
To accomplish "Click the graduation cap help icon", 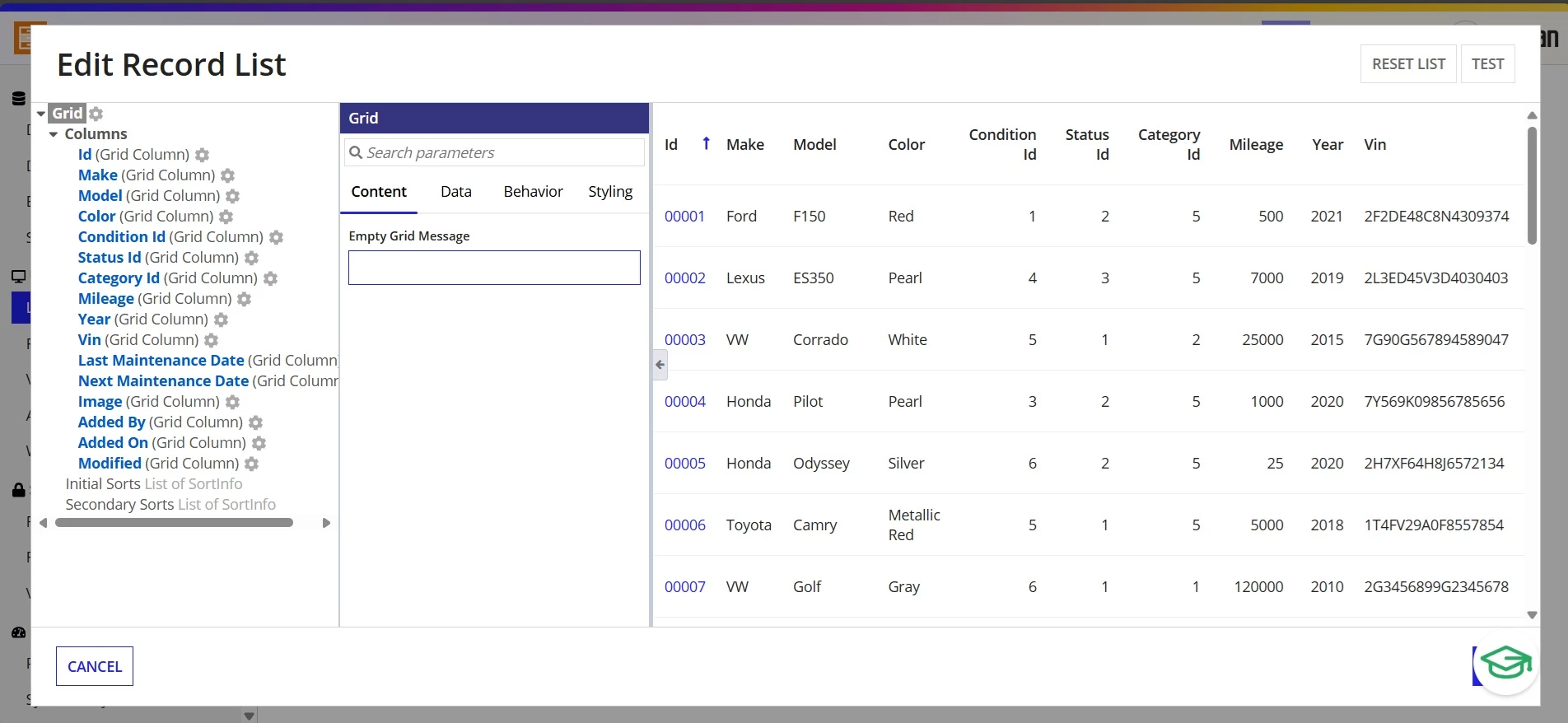I will coord(1506,663).
